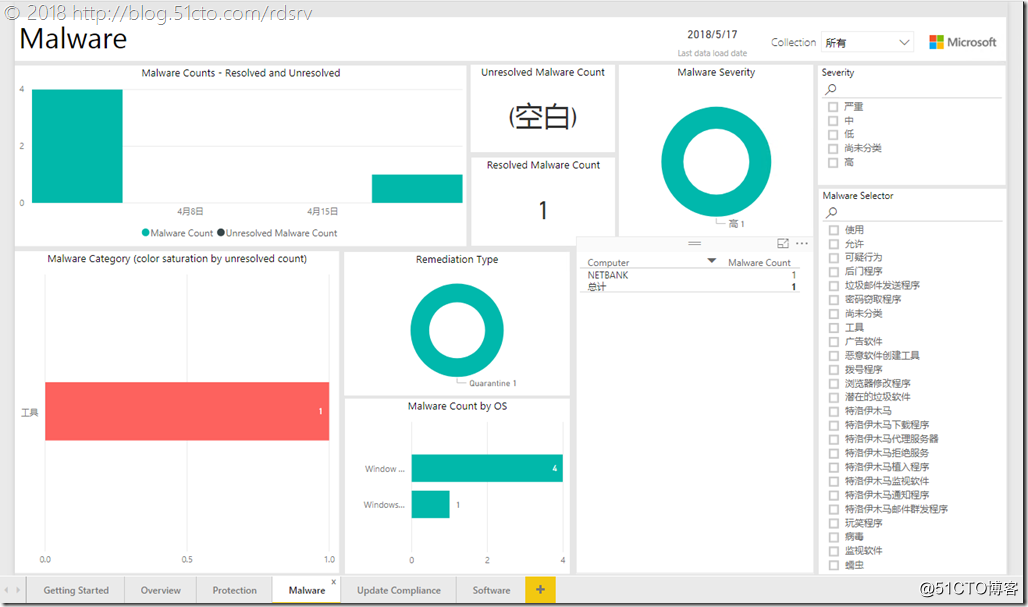Check 工具 in Malware Selector
This screenshot has width=1028, height=607.
[x=834, y=328]
